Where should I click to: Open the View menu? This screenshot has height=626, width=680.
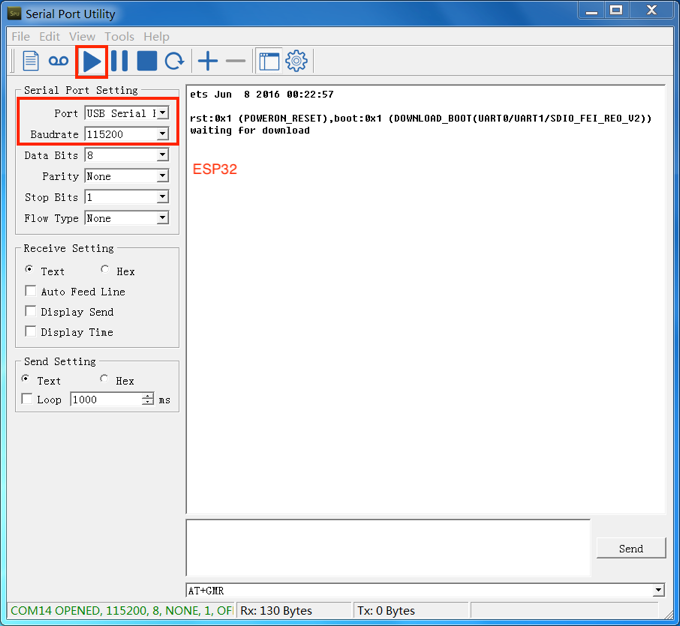point(82,37)
